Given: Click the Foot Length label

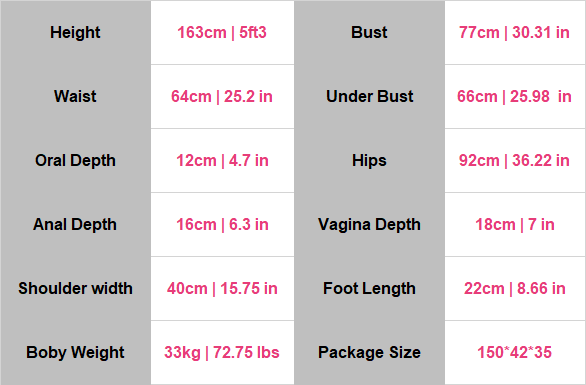Looking at the screenshot, I should (369, 289).
